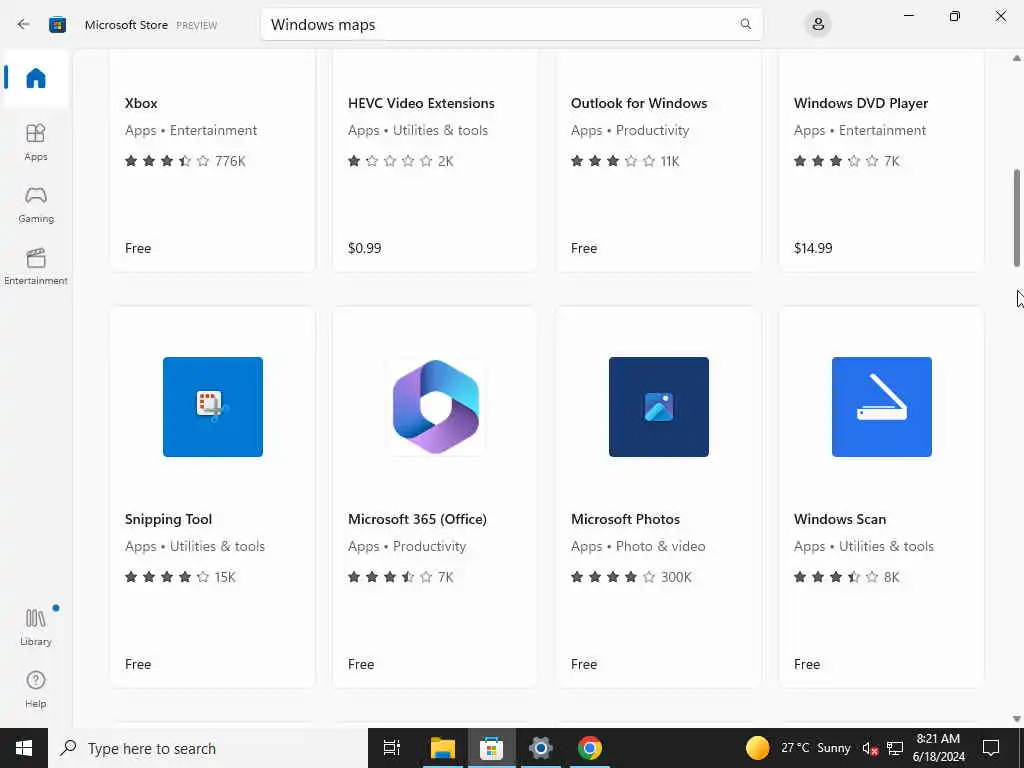Open Google Chrome from the taskbar
The width and height of the screenshot is (1024, 768).
pyautogui.click(x=589, y=748)
